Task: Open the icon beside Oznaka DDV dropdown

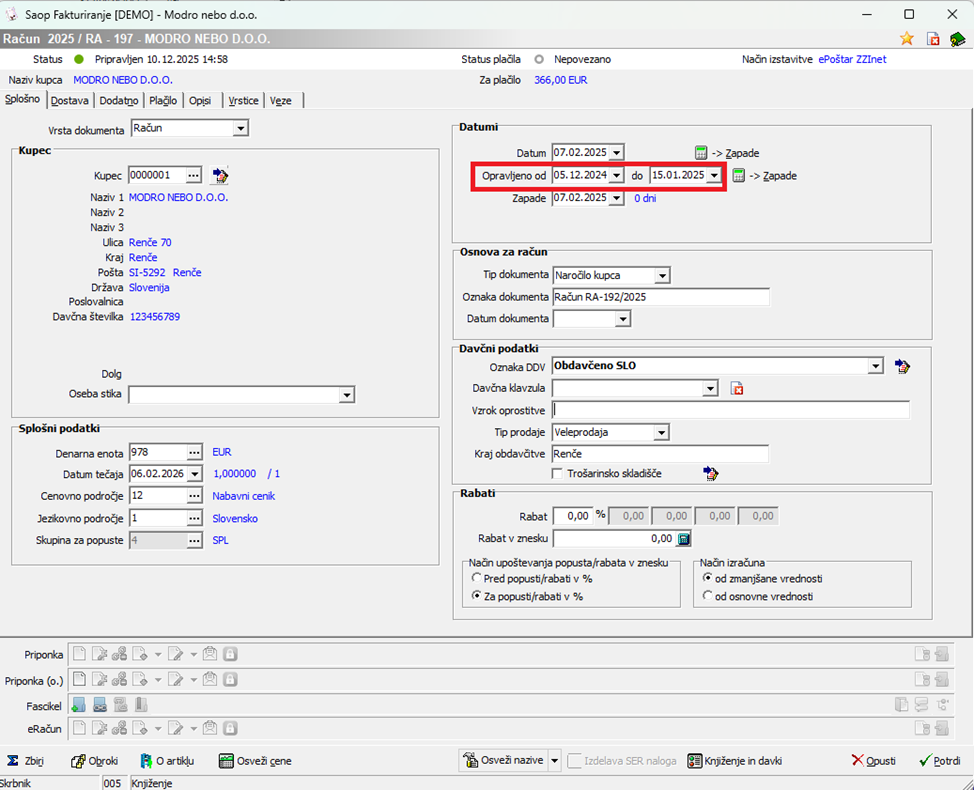Action: point(902,366)
